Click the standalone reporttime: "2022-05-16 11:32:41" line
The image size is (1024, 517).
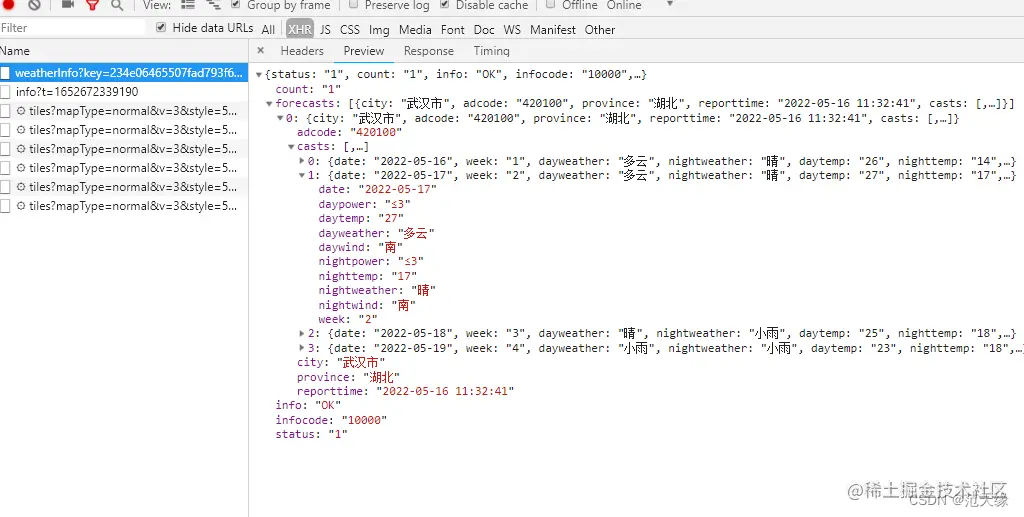click(406, 390)
